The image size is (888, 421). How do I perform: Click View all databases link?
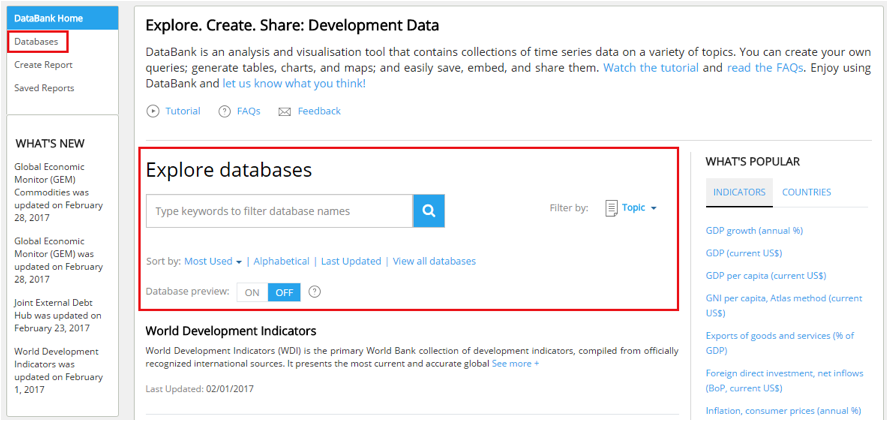(x=434, y=261)
